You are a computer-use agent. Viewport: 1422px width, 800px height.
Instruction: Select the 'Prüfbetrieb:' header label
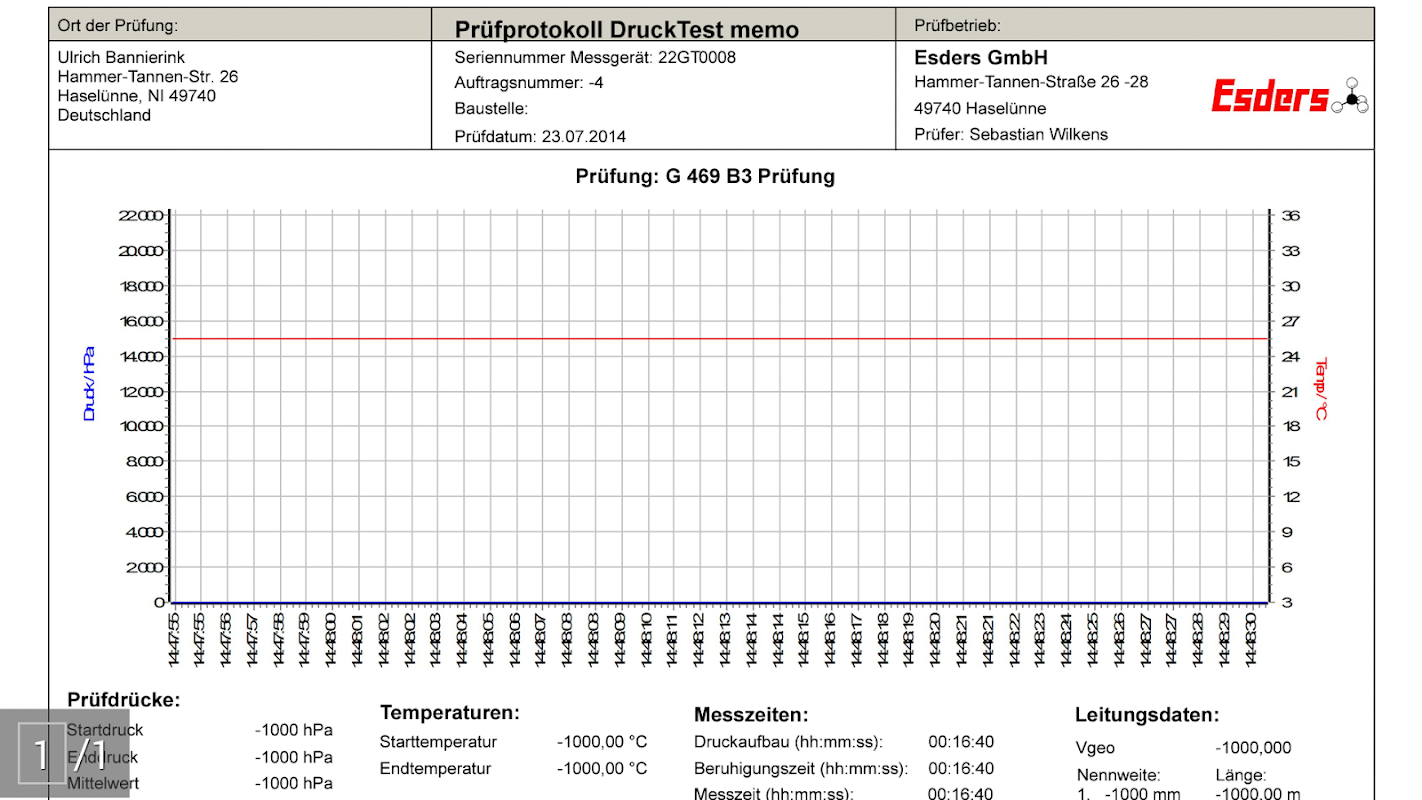tap(957, 25)
